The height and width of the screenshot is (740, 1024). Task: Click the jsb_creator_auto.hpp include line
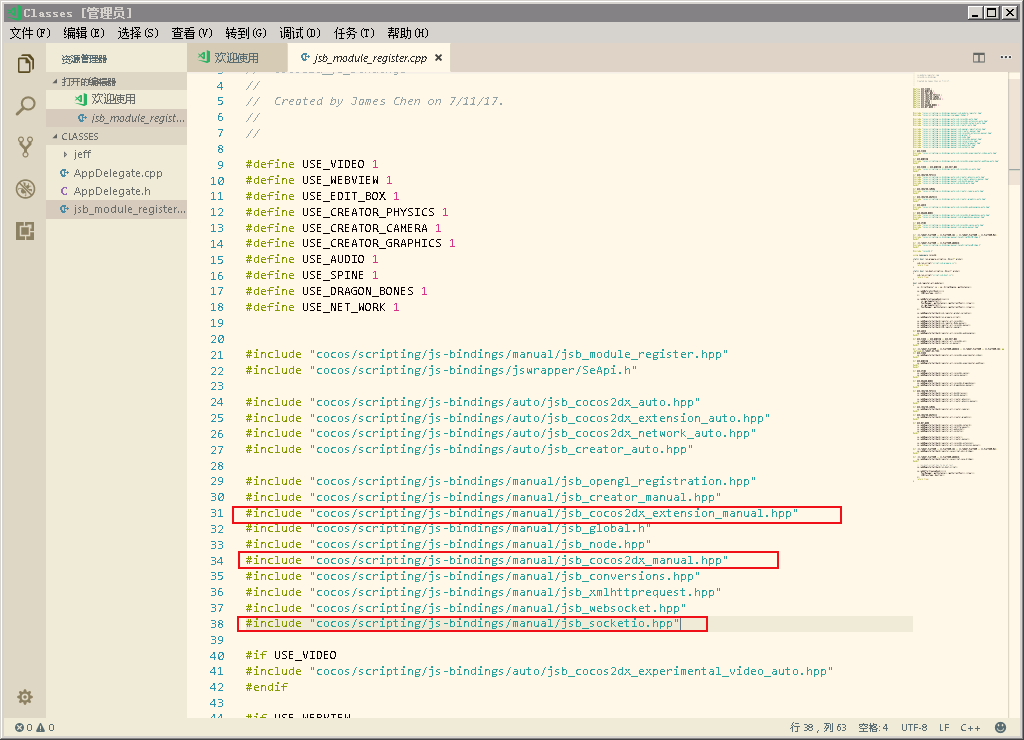tap(469, 449)
